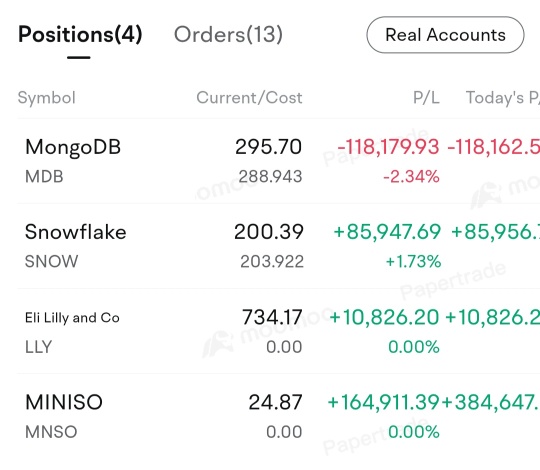Click the LLY ticker symbol
Screen dimensions: 540x470
[x=39, y=347]
